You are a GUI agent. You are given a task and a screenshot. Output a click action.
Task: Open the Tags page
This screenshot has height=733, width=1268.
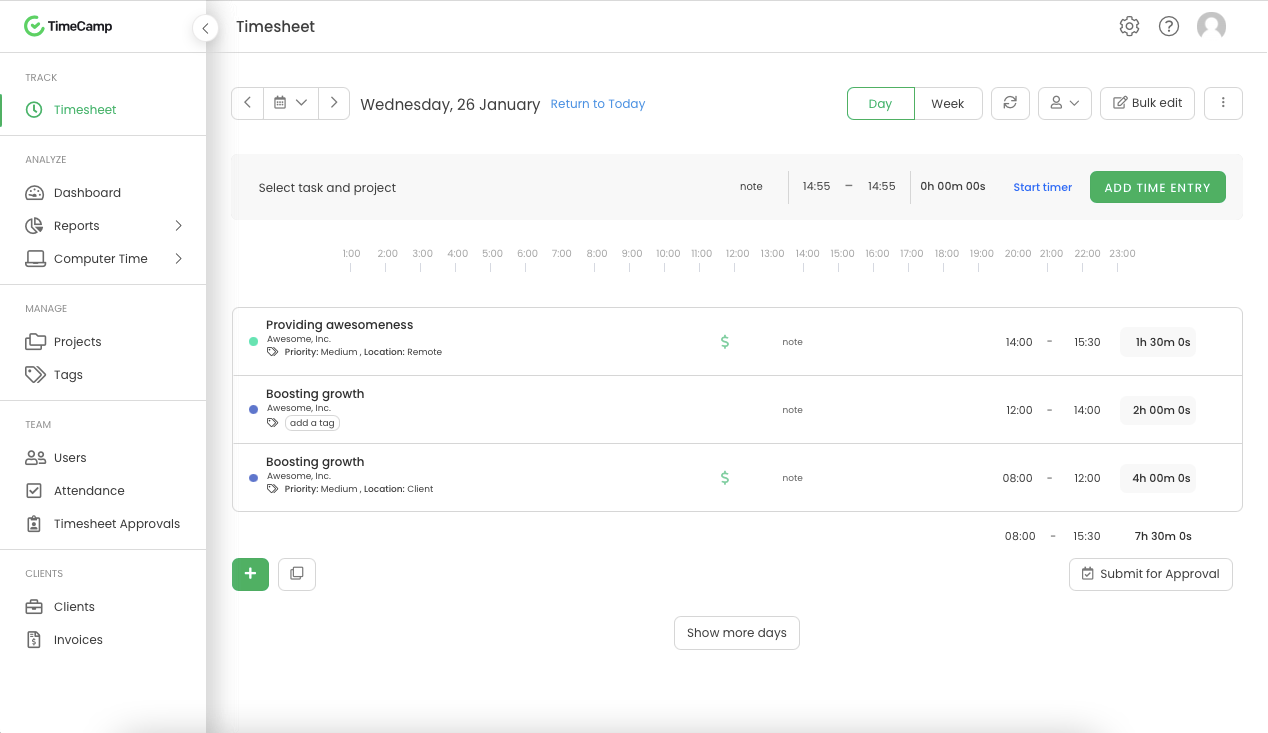pos(70,374)
